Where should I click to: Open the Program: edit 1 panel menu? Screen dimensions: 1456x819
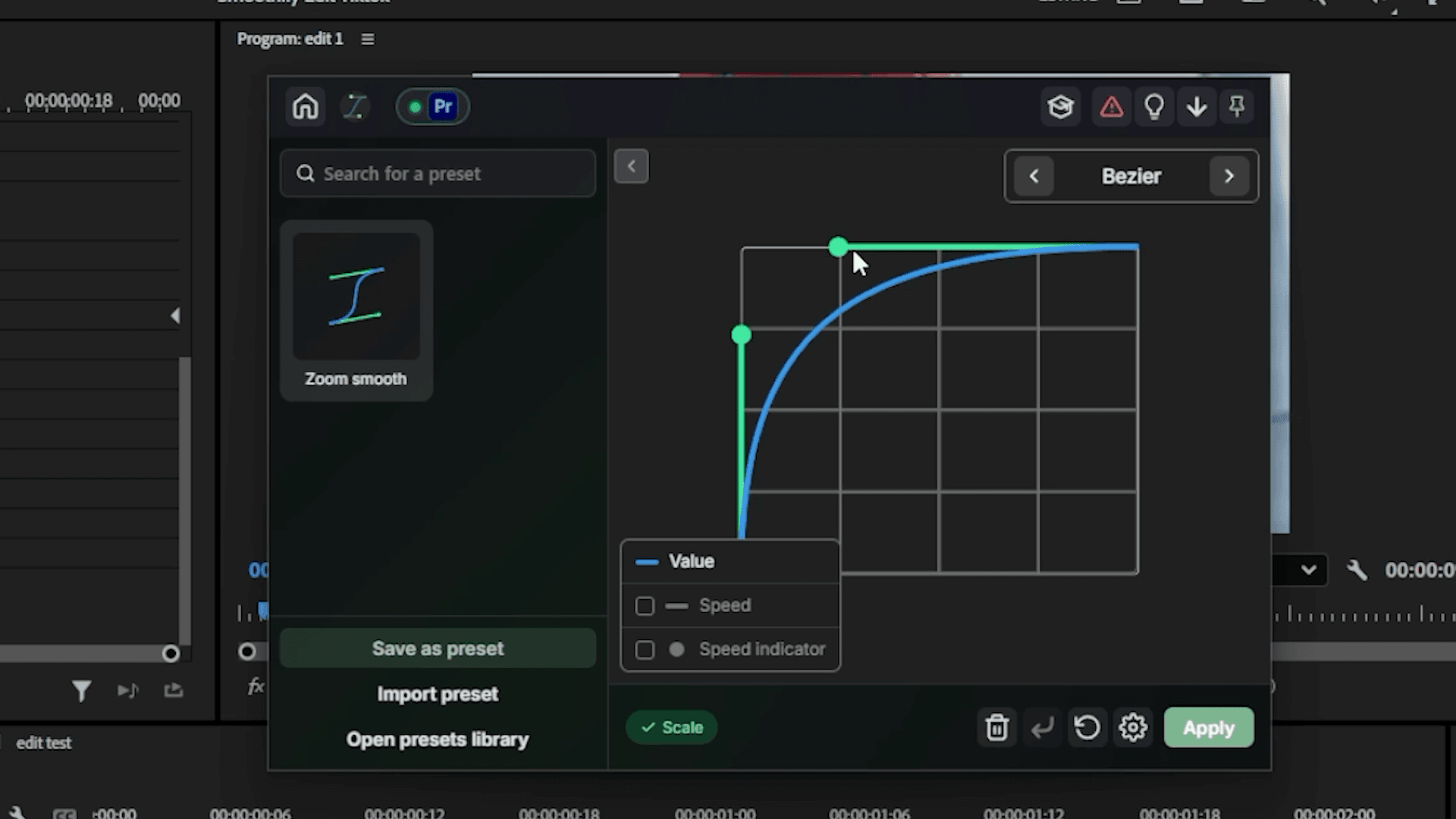(368, 39)
